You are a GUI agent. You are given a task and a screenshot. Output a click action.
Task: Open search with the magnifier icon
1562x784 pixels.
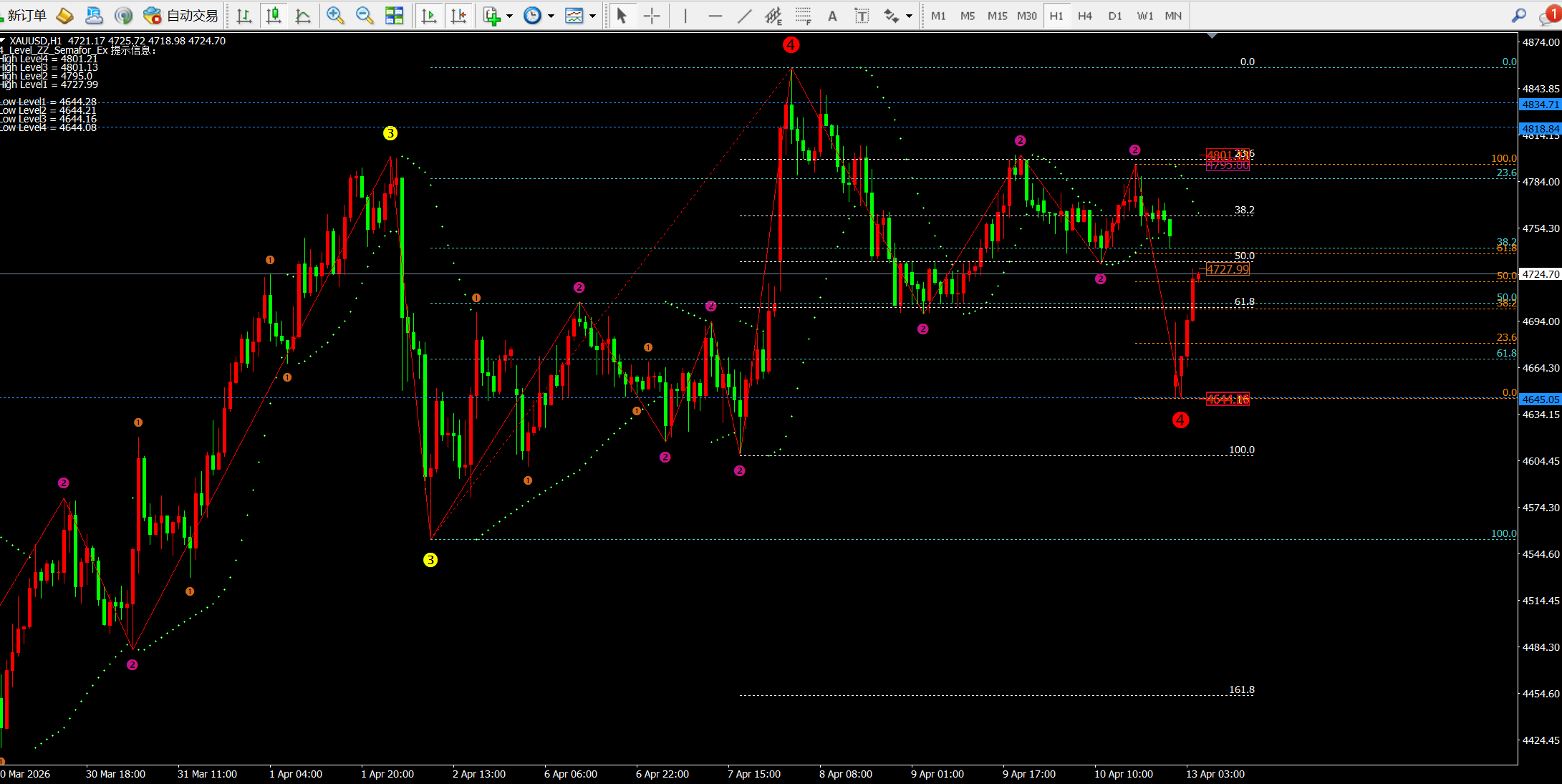click(1518, 15)
